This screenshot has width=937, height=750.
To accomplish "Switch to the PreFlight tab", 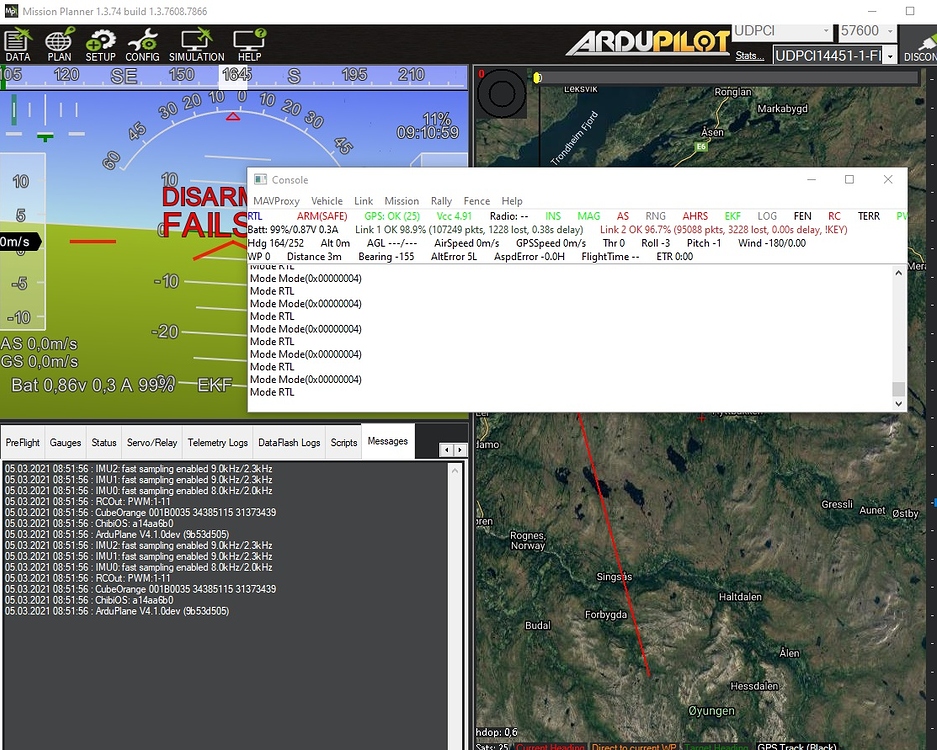I will coord(23,442).
